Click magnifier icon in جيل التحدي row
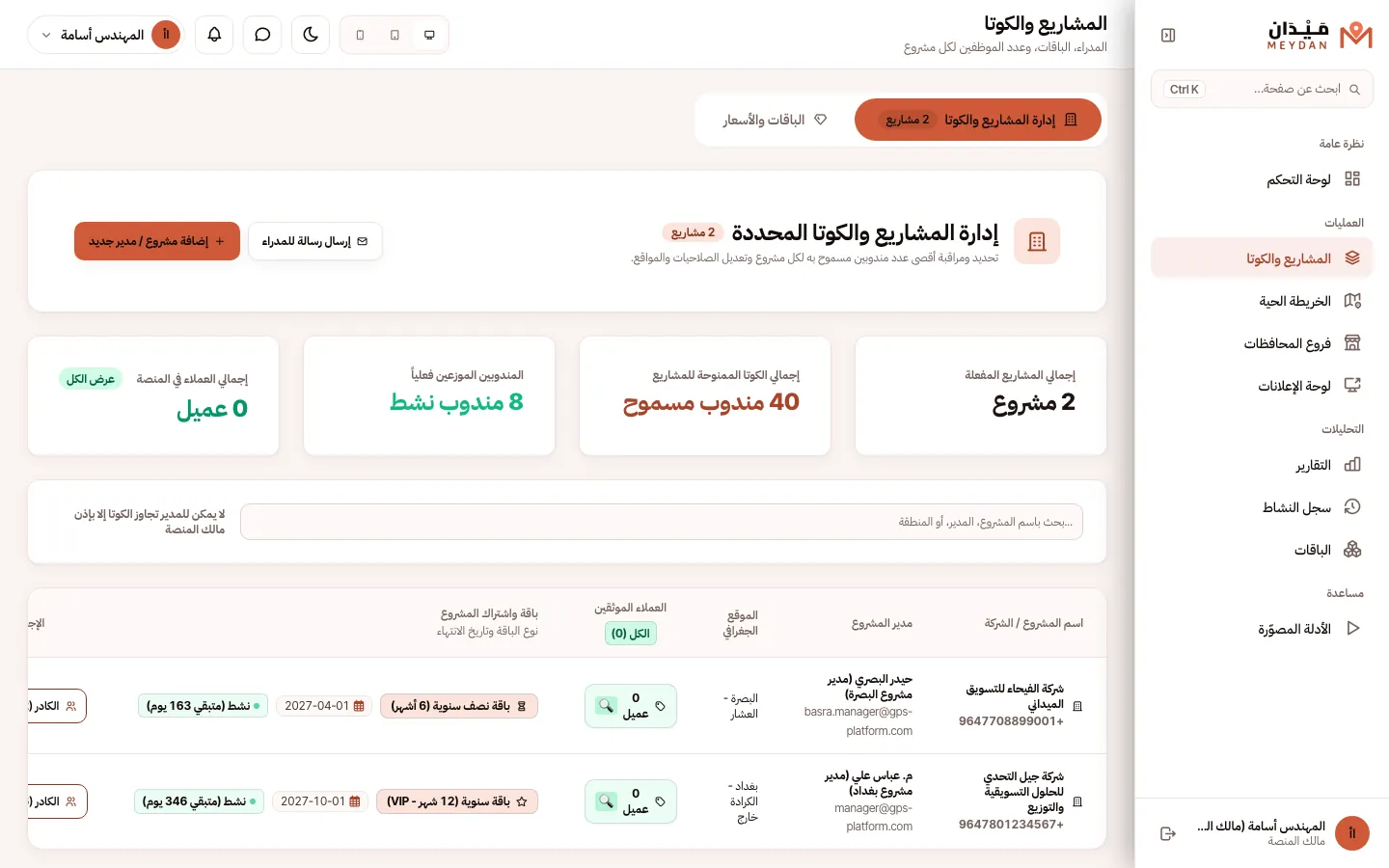 (x=606, y=800)
